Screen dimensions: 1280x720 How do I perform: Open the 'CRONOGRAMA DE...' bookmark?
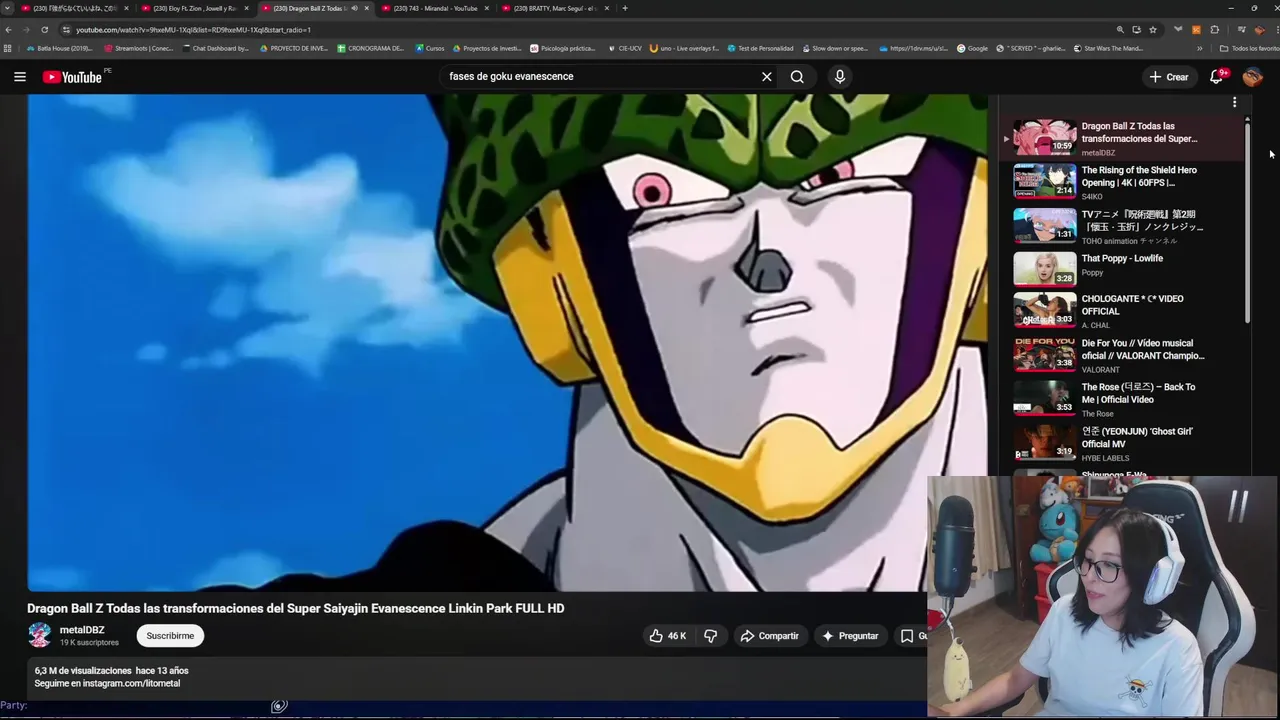click(x=371, y=48)
